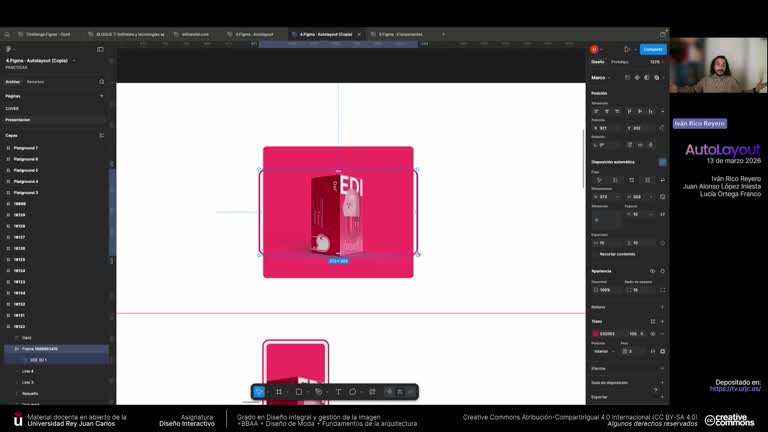Open the Actions tool in bottom toolbar
The width and height of the screenshot is (768, 432).
click(372, 392)
